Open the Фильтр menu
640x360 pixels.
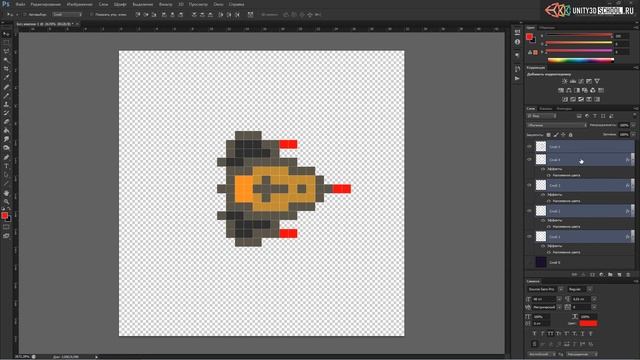[165, 4]
